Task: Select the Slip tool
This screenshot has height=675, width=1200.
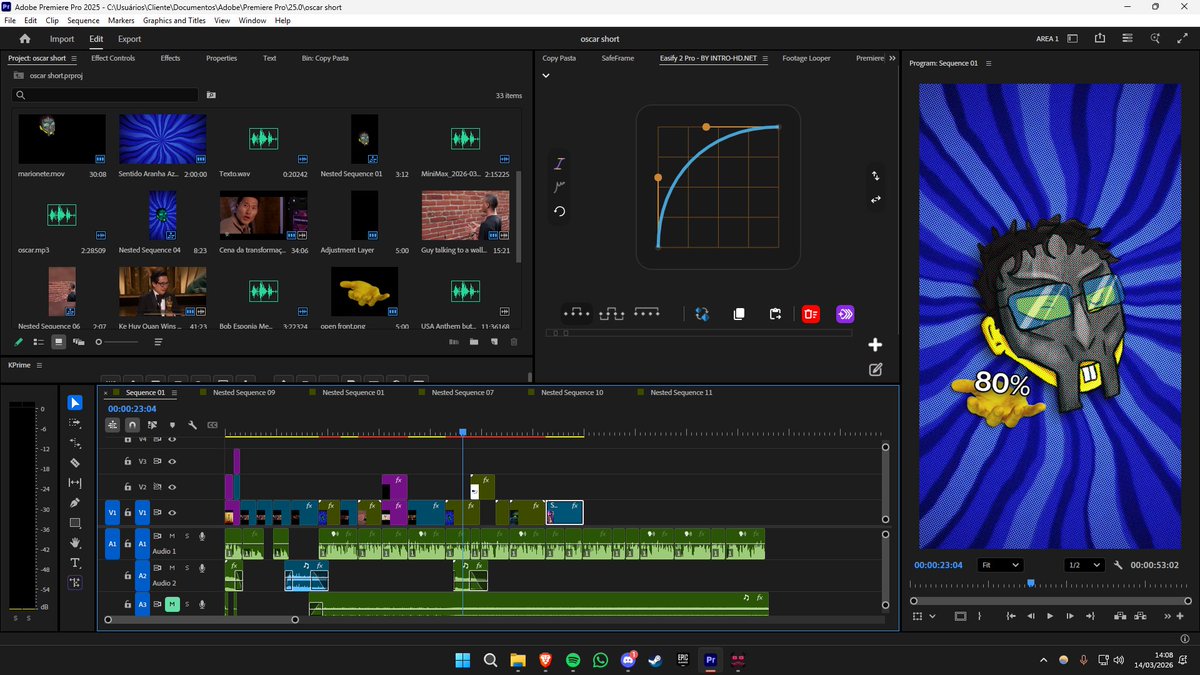Action: click(x=75, y=483)
